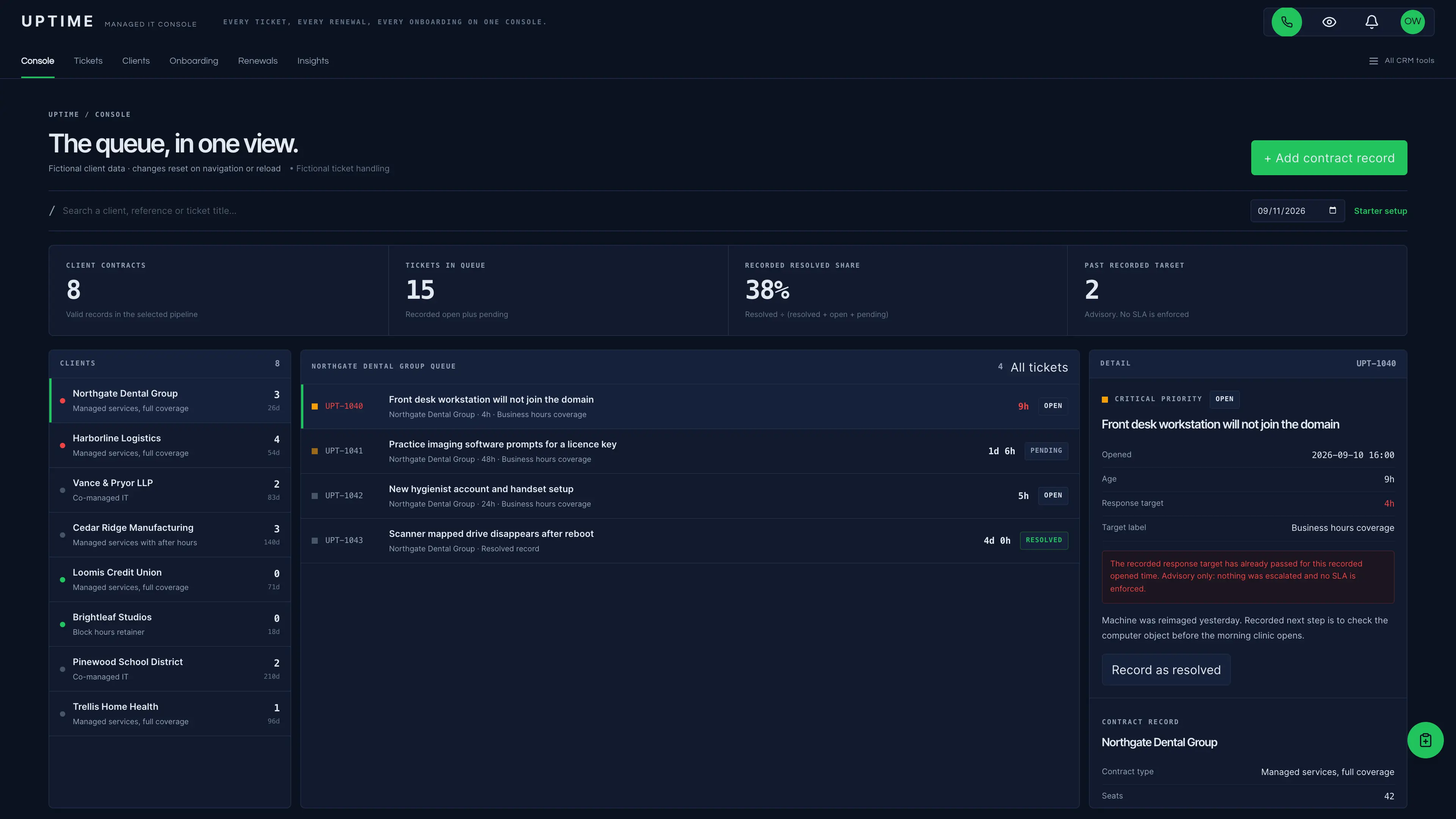Select Northgate Dental Group client
The image size is (1456, 819).
(x=169, y=400)
